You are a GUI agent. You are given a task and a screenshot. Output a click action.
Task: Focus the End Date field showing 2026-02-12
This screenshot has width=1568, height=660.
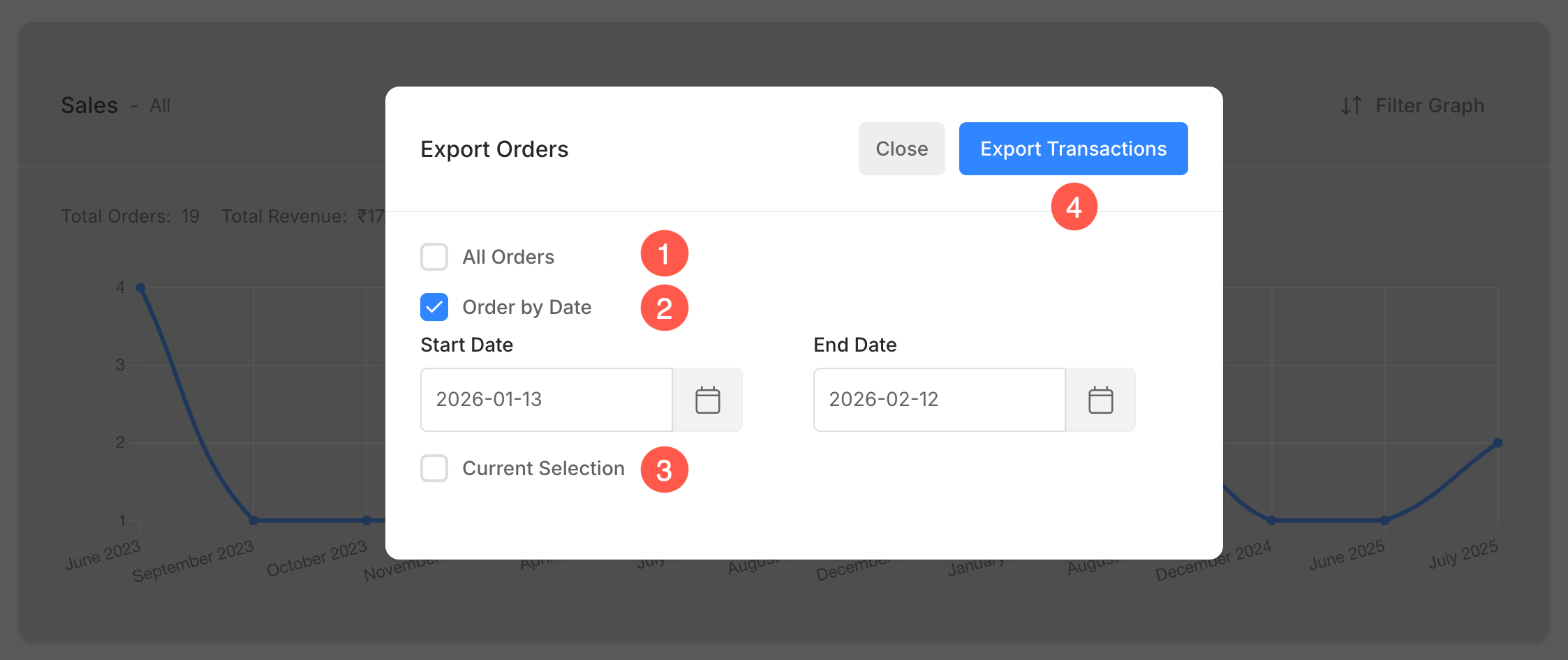(x=939, y=400)
